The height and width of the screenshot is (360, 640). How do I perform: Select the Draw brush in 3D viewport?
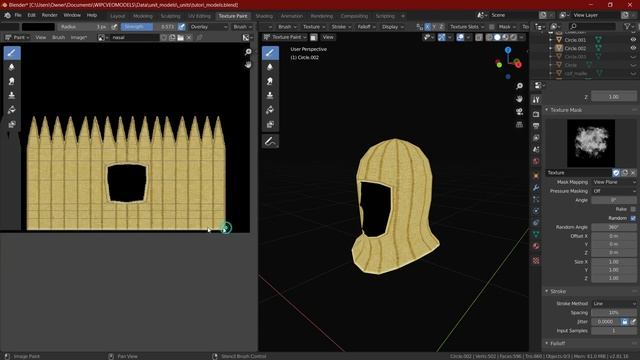click(270, 53)
